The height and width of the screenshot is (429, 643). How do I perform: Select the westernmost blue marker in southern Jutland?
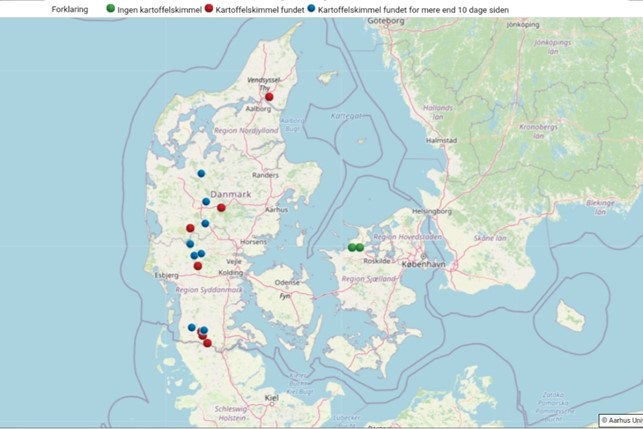(191, 327)
